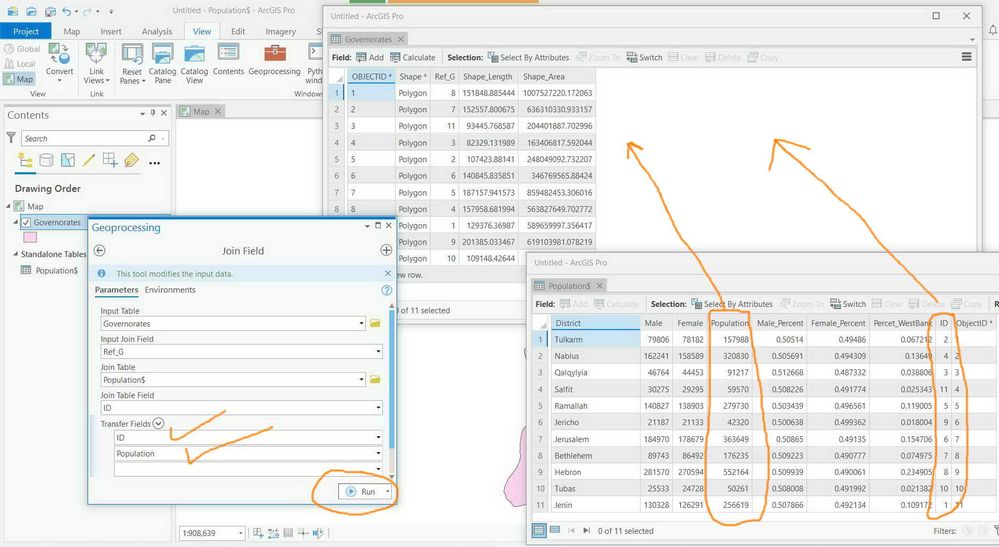Open the Project tab
Screen dimensions: 999x547
(25, 31)
